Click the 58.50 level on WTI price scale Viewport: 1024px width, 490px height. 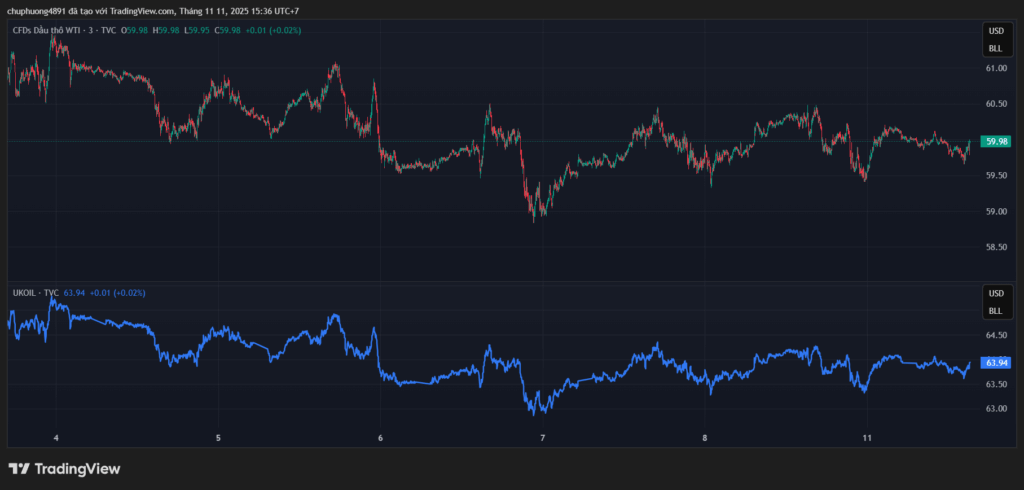(x=996, y=247)
